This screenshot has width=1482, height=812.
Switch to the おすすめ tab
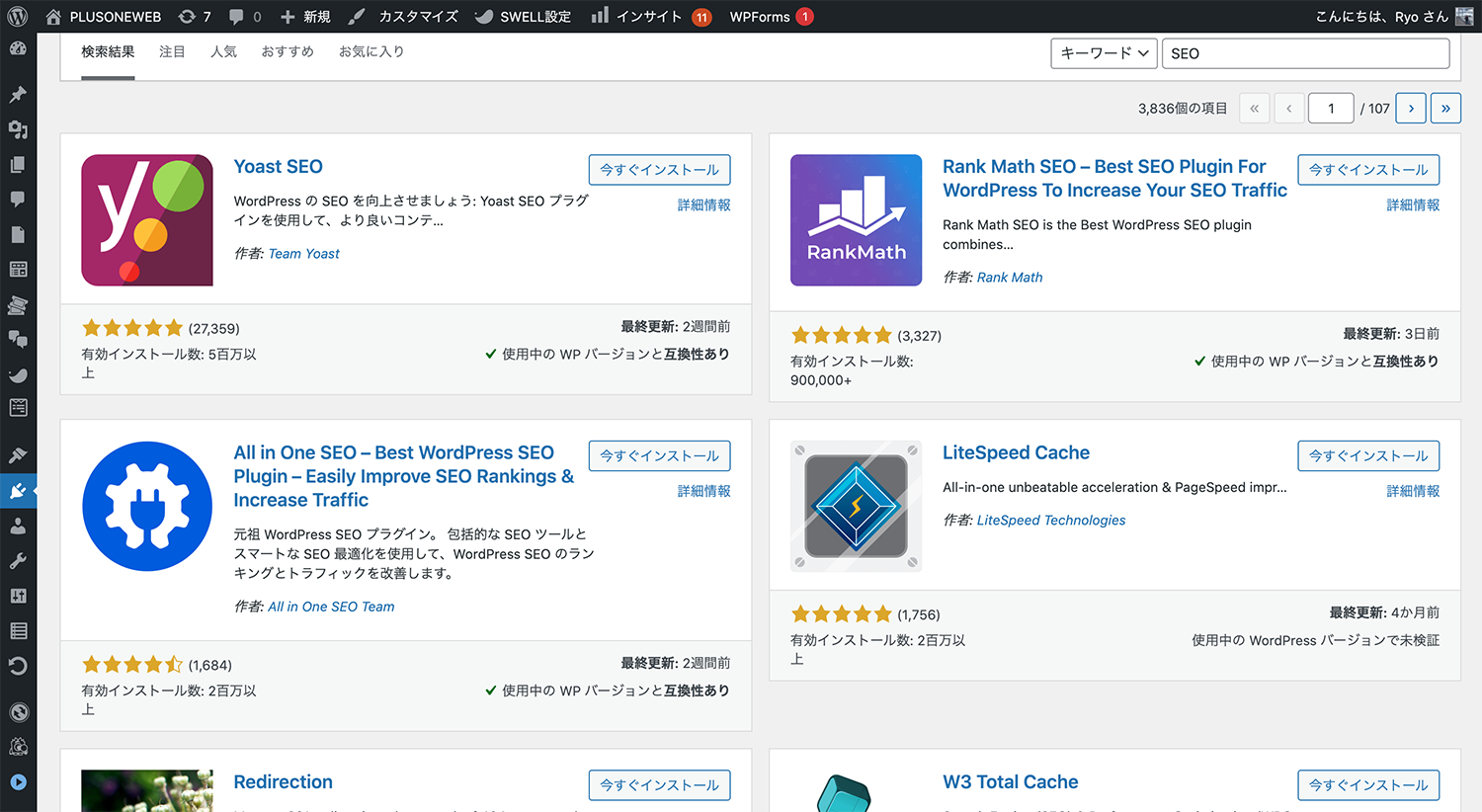[288, 51]
